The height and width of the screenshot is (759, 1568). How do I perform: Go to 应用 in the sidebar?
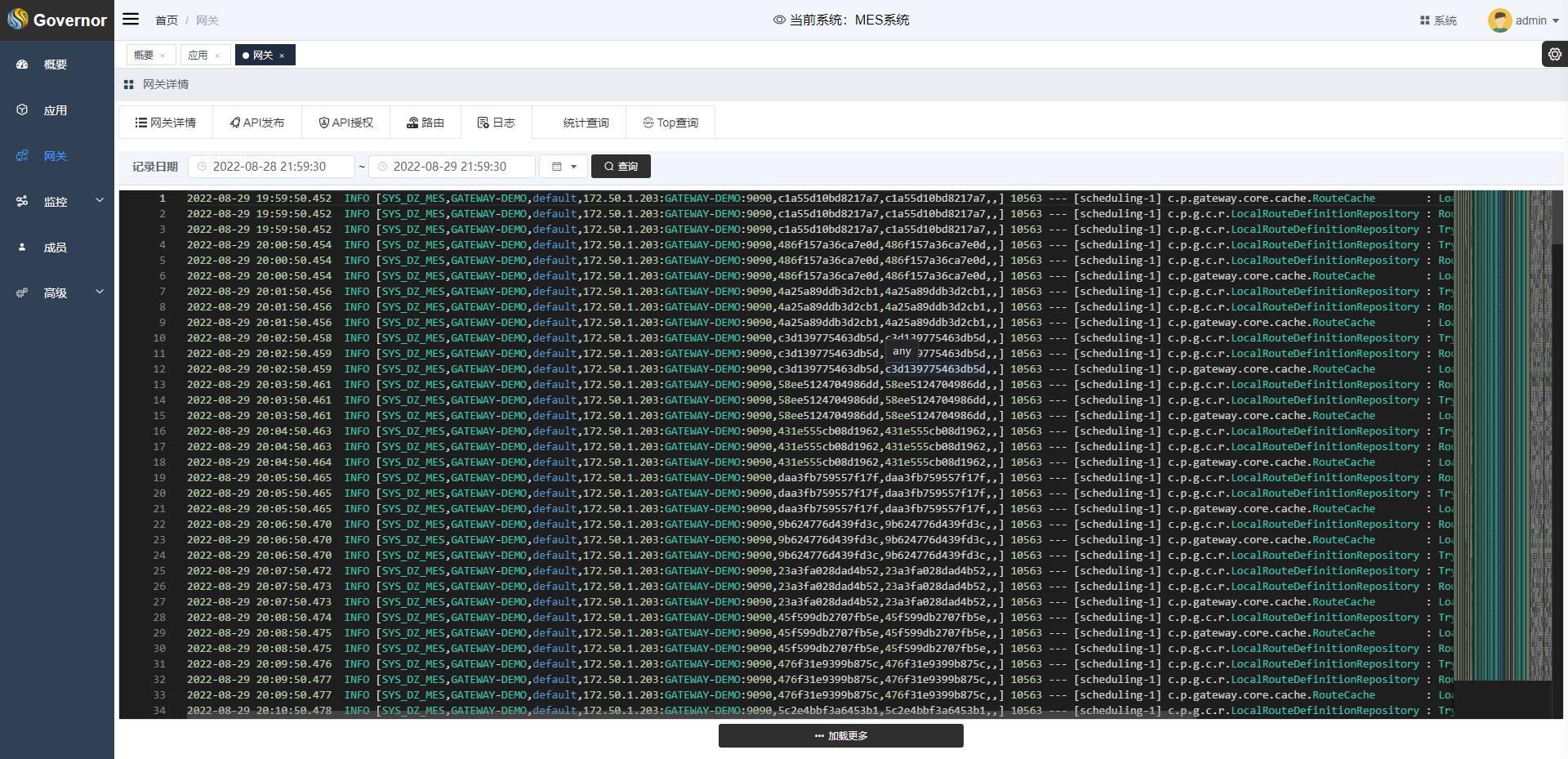(56, 110)
